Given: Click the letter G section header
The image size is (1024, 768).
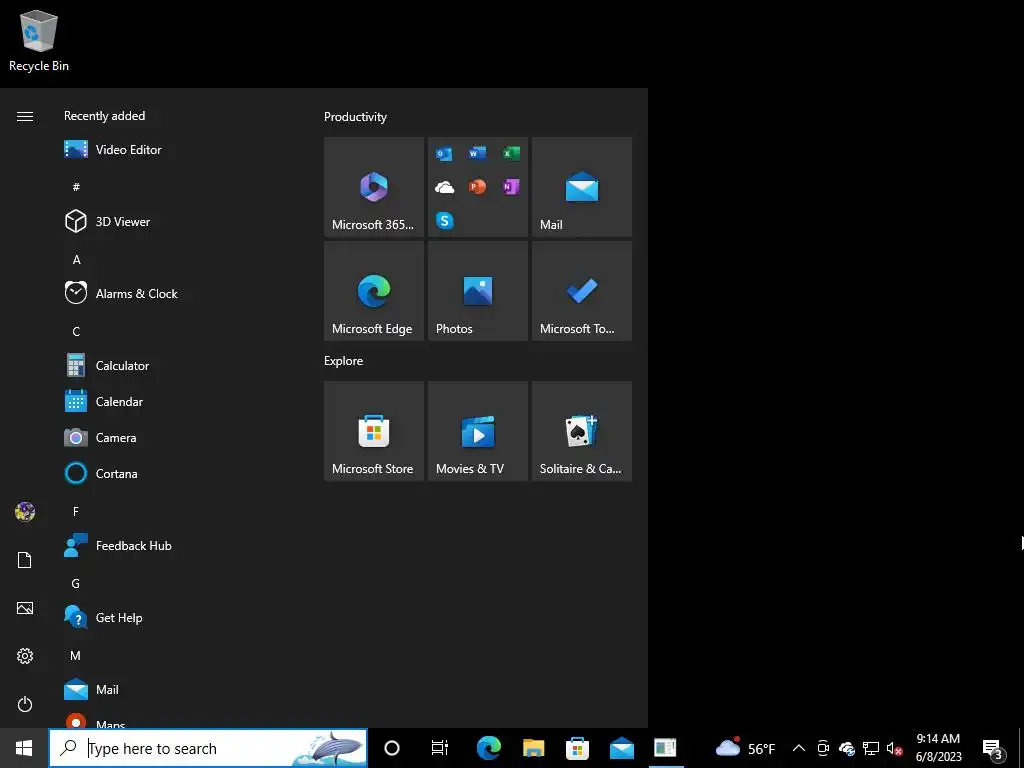Looking at the screenshot, I should point(76,583).
